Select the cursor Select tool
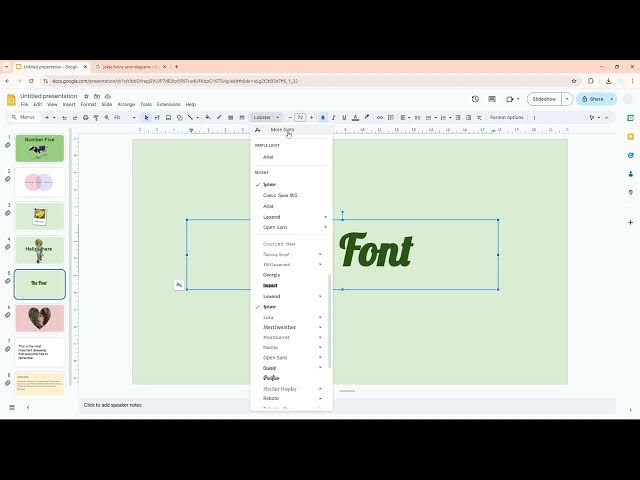The height and width of the screenshot is (480, 640). coord(146,118)
